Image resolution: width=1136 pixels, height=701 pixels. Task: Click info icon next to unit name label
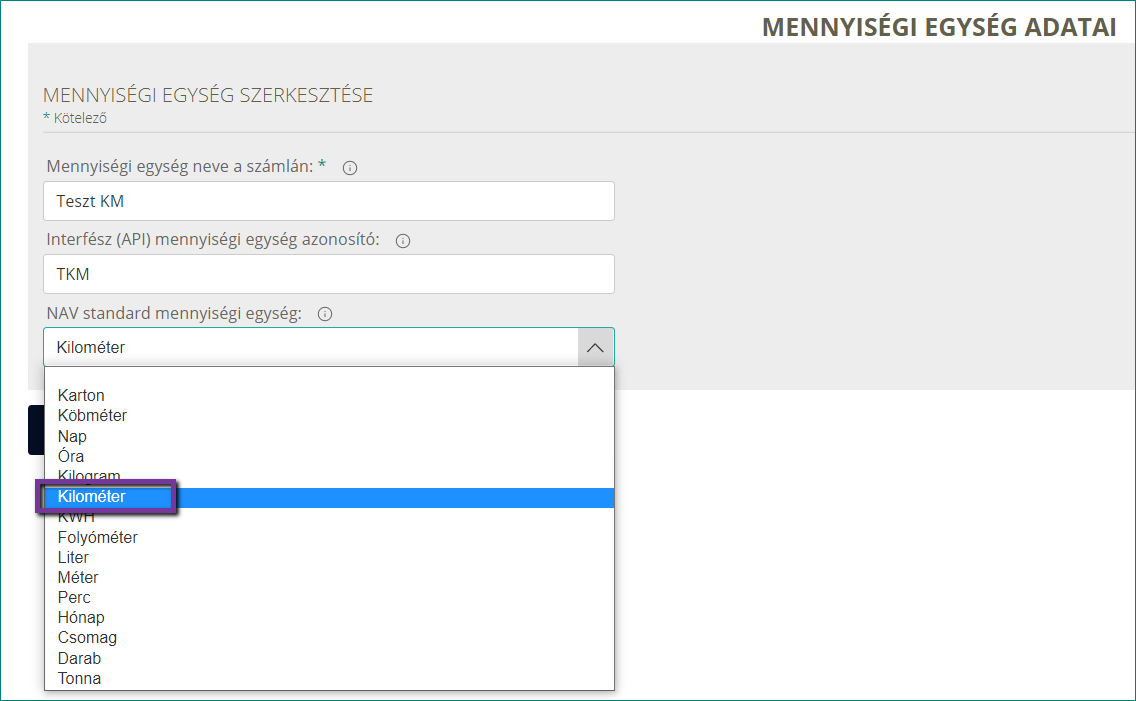(350, 168)
